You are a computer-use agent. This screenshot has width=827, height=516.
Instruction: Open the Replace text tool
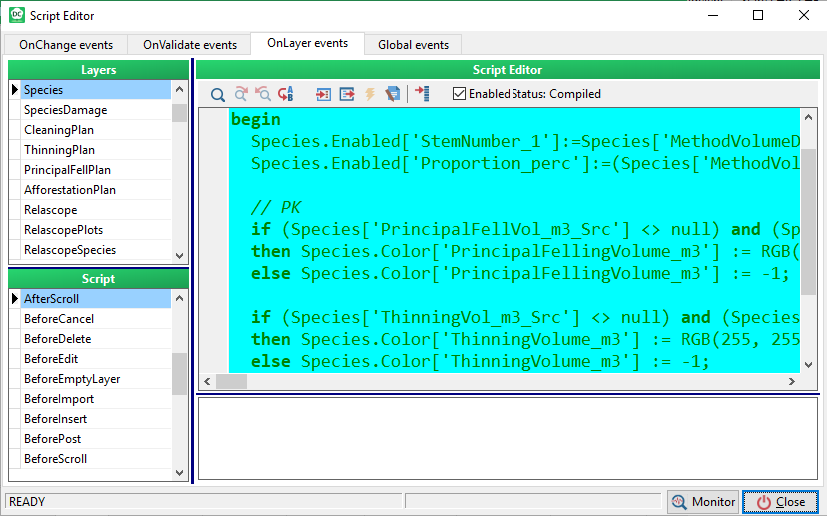(x=286, y=94)
